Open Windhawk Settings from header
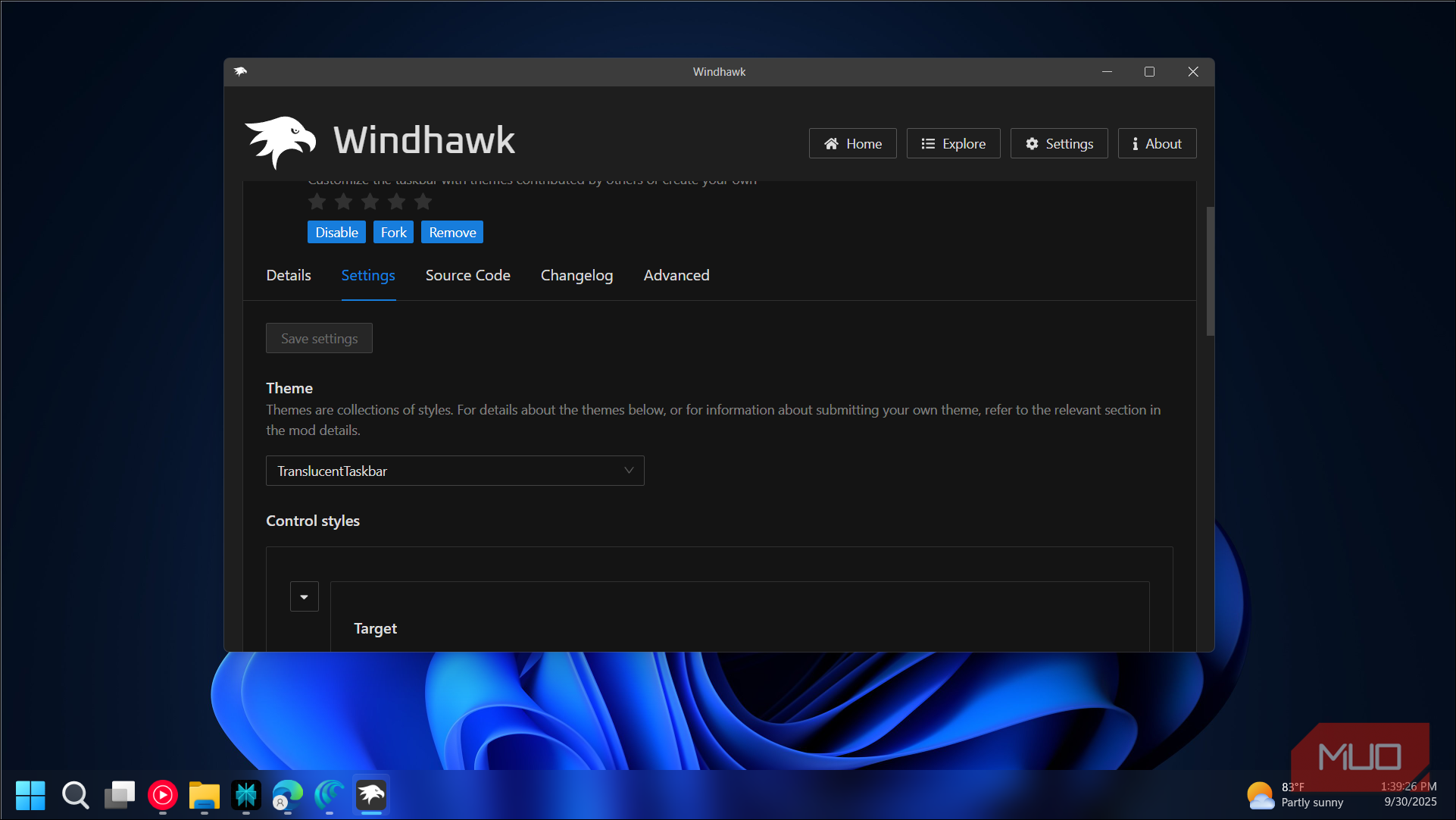Viewport: 1456px width, 820px height. [1058, 143]
